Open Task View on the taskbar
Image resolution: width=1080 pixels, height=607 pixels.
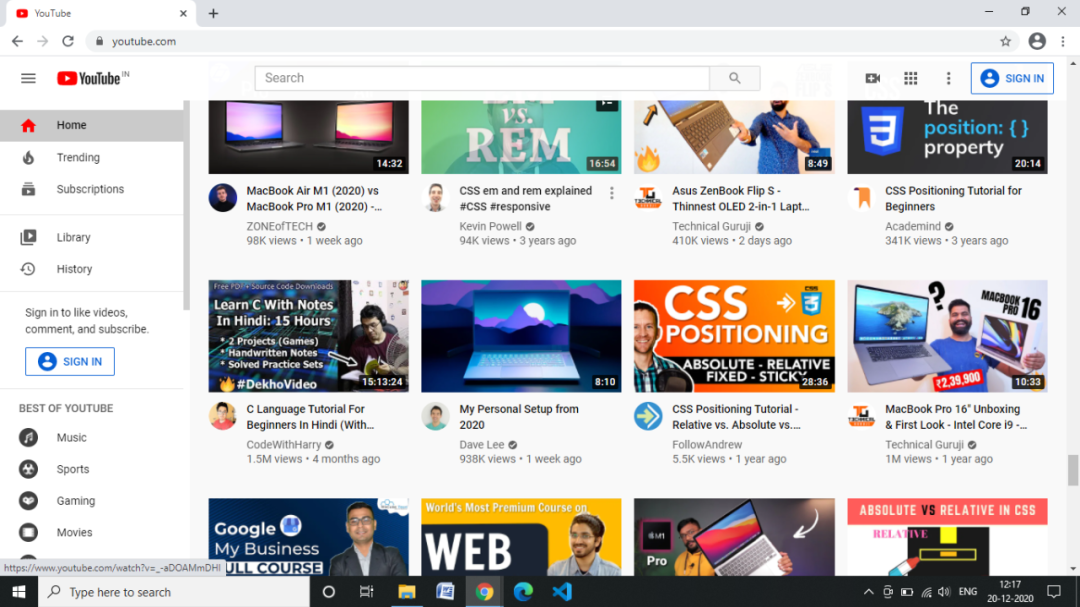click(x=366, y=592)
